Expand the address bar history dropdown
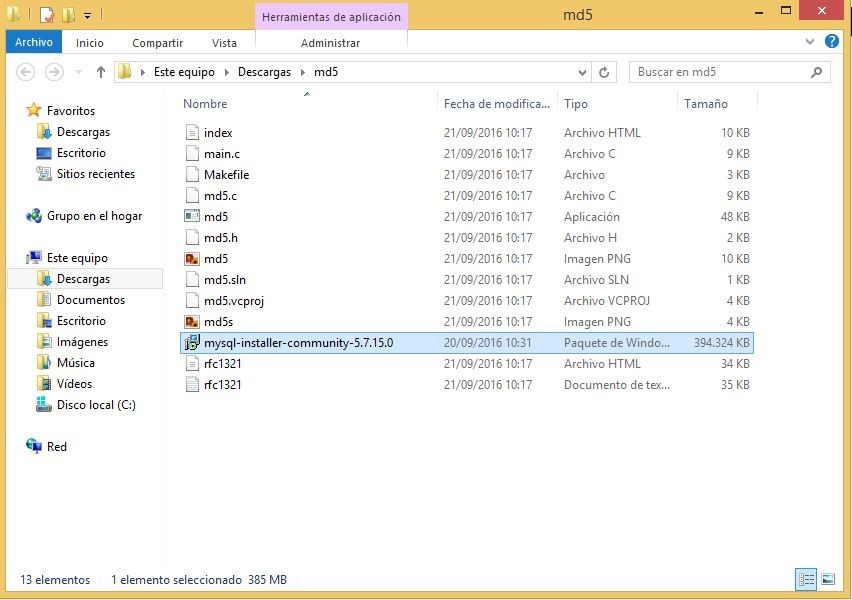 [x=582, y=72]
